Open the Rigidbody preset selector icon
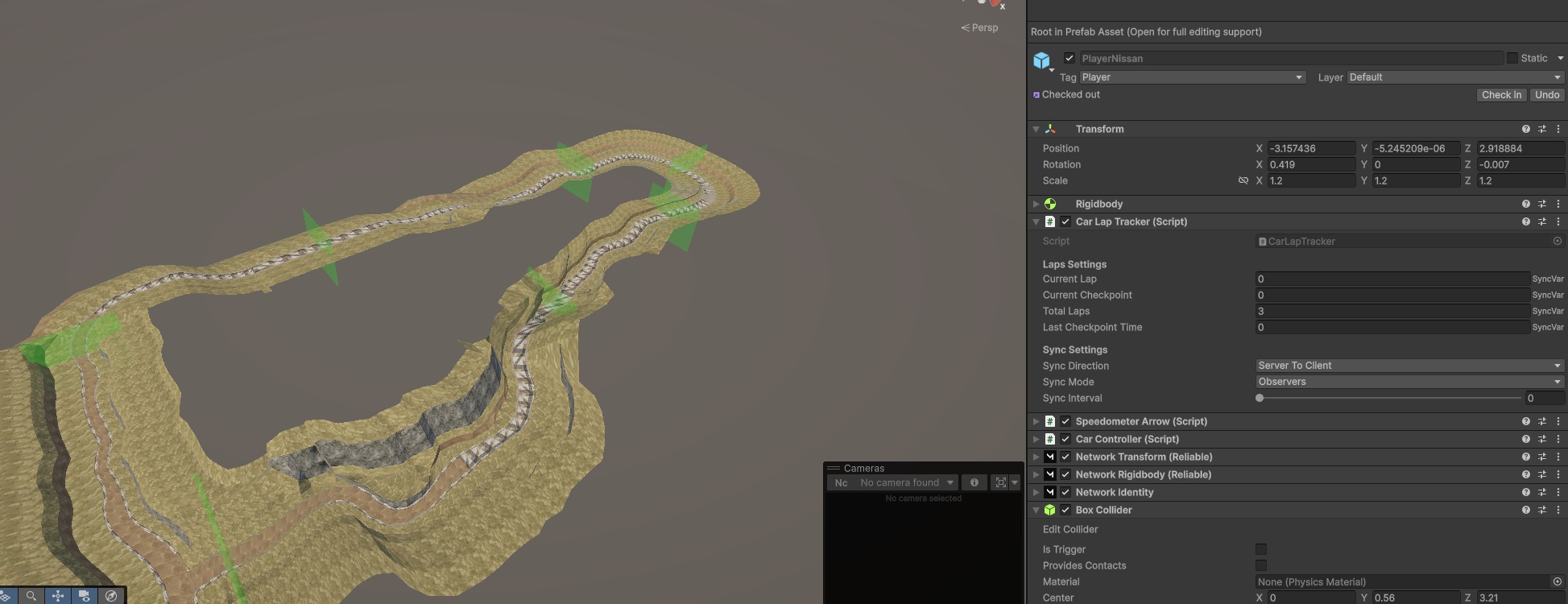Screen dimensions: 1568x604 pos(1542,204)
